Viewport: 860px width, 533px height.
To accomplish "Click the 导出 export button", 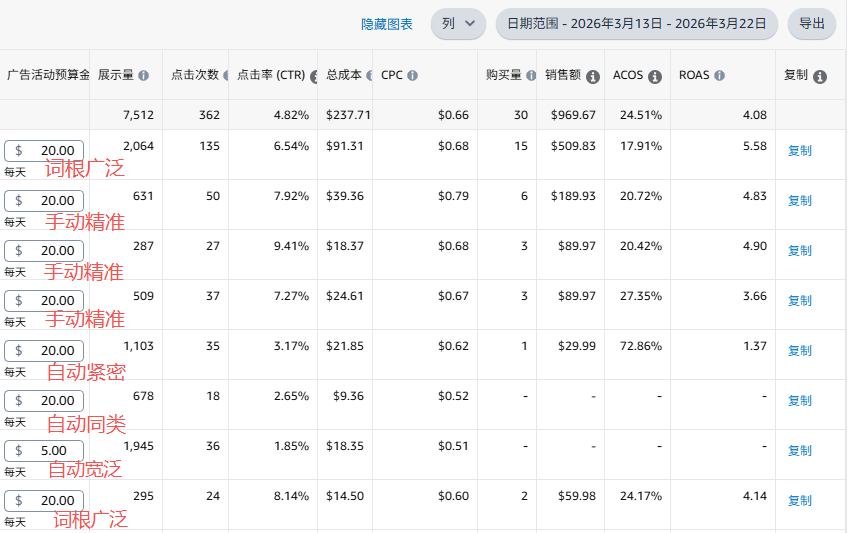I will 812,23.
